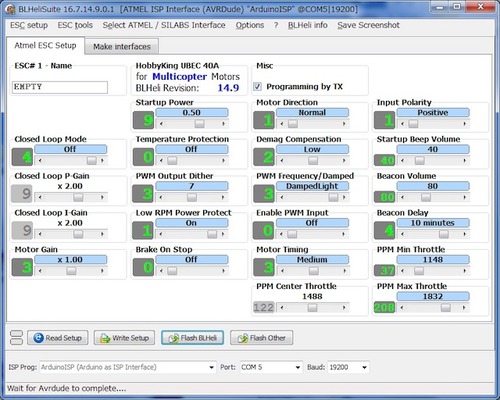The image size is (500, 400).
Task: Click the Startup Power green value indicator
Action: (143, 120)
